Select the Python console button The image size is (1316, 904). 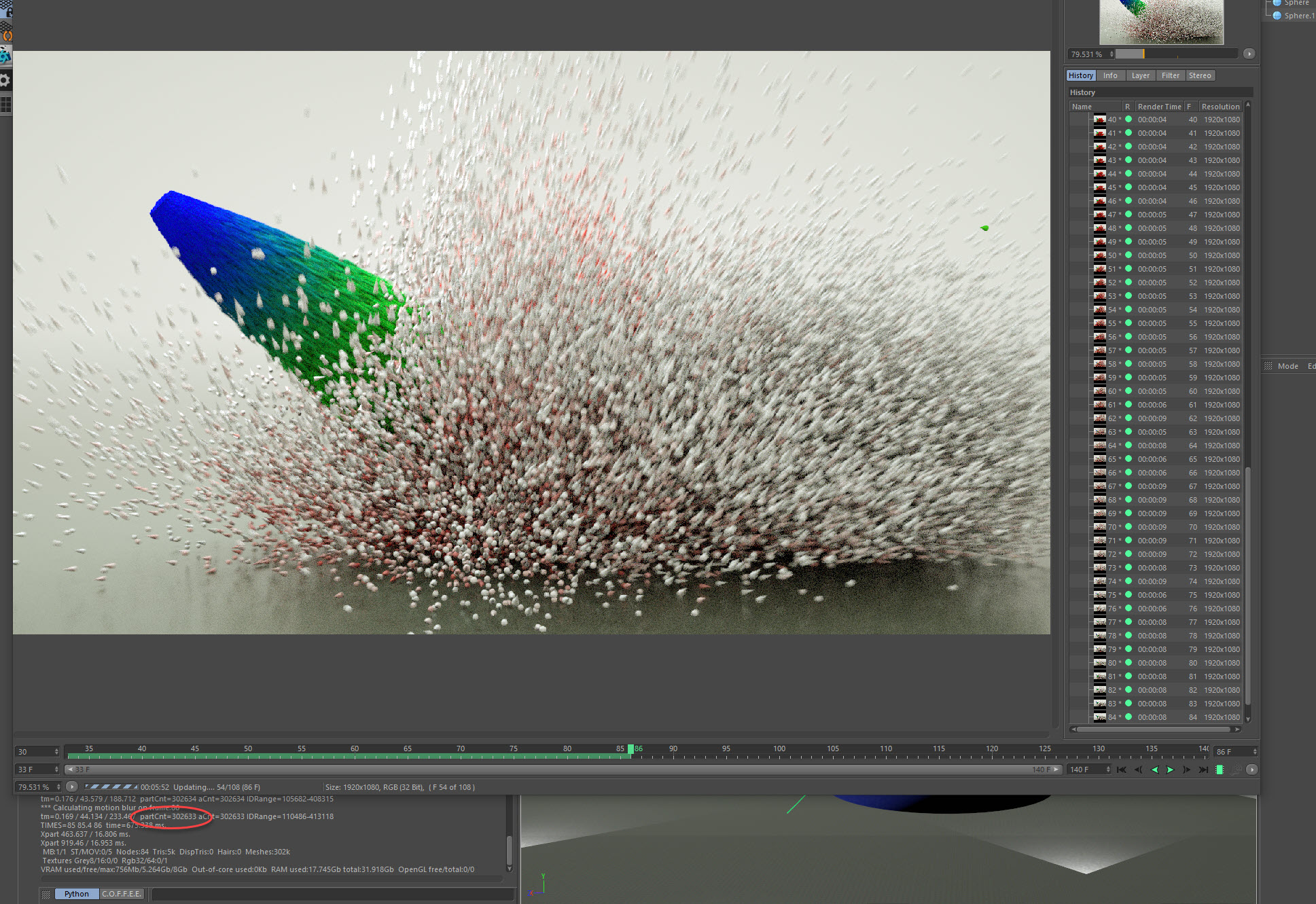coord(76,894)
